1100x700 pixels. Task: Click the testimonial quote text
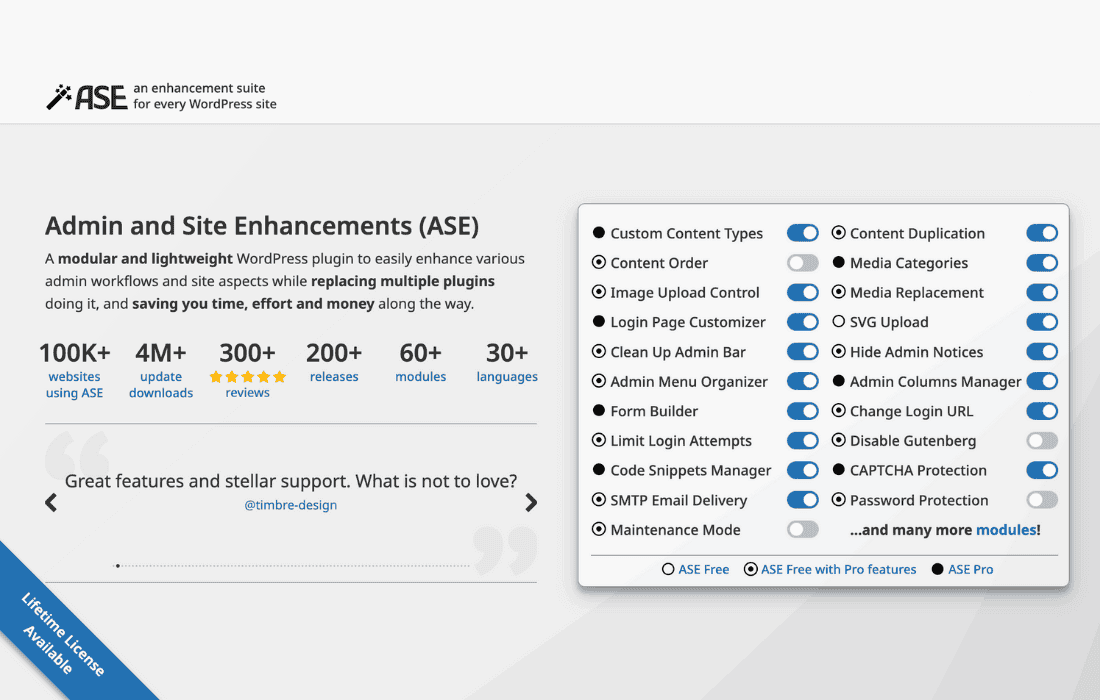[x=290, y=481]
